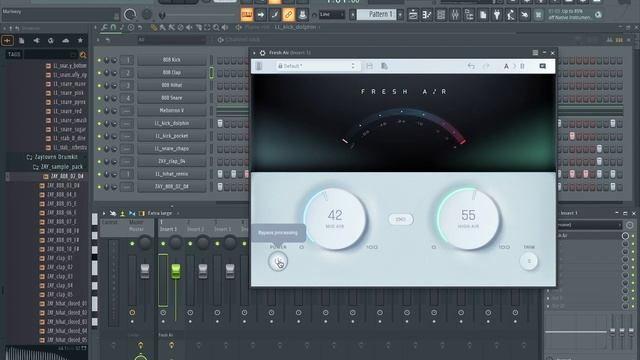Open the Plugin picker plug icon
Screen dimensions: 640x360
[x=497, y=15]
